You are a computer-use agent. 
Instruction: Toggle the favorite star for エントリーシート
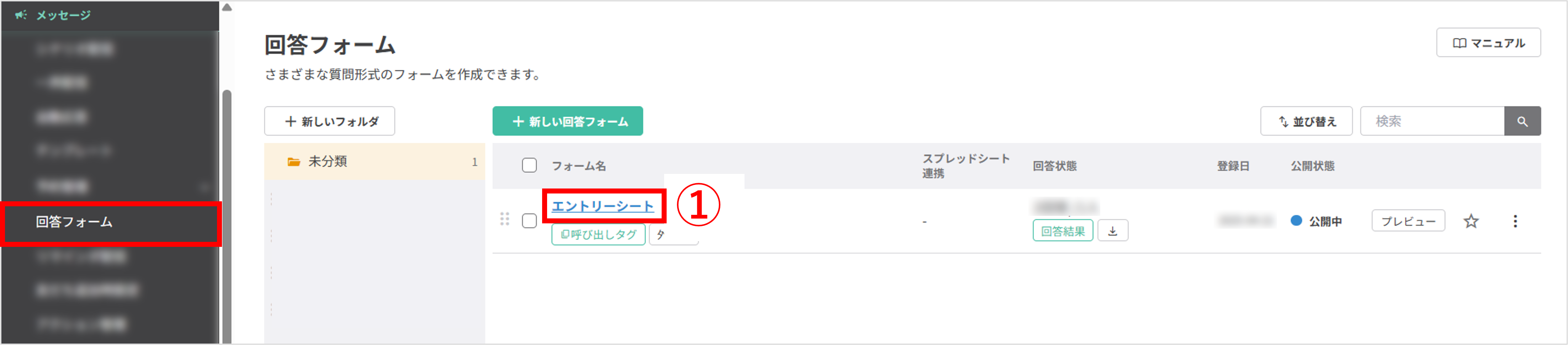coord(1471,221)
